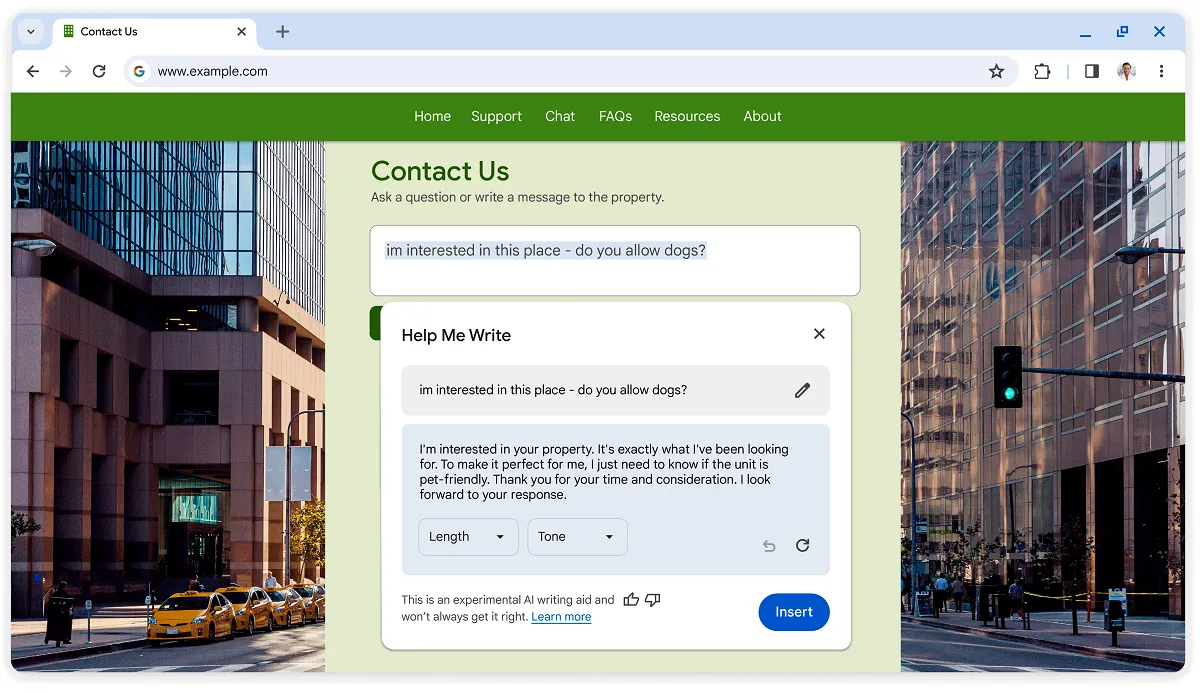Open the Extensions puzzle icon
Screen dimensions: 1200x693
1042,71
